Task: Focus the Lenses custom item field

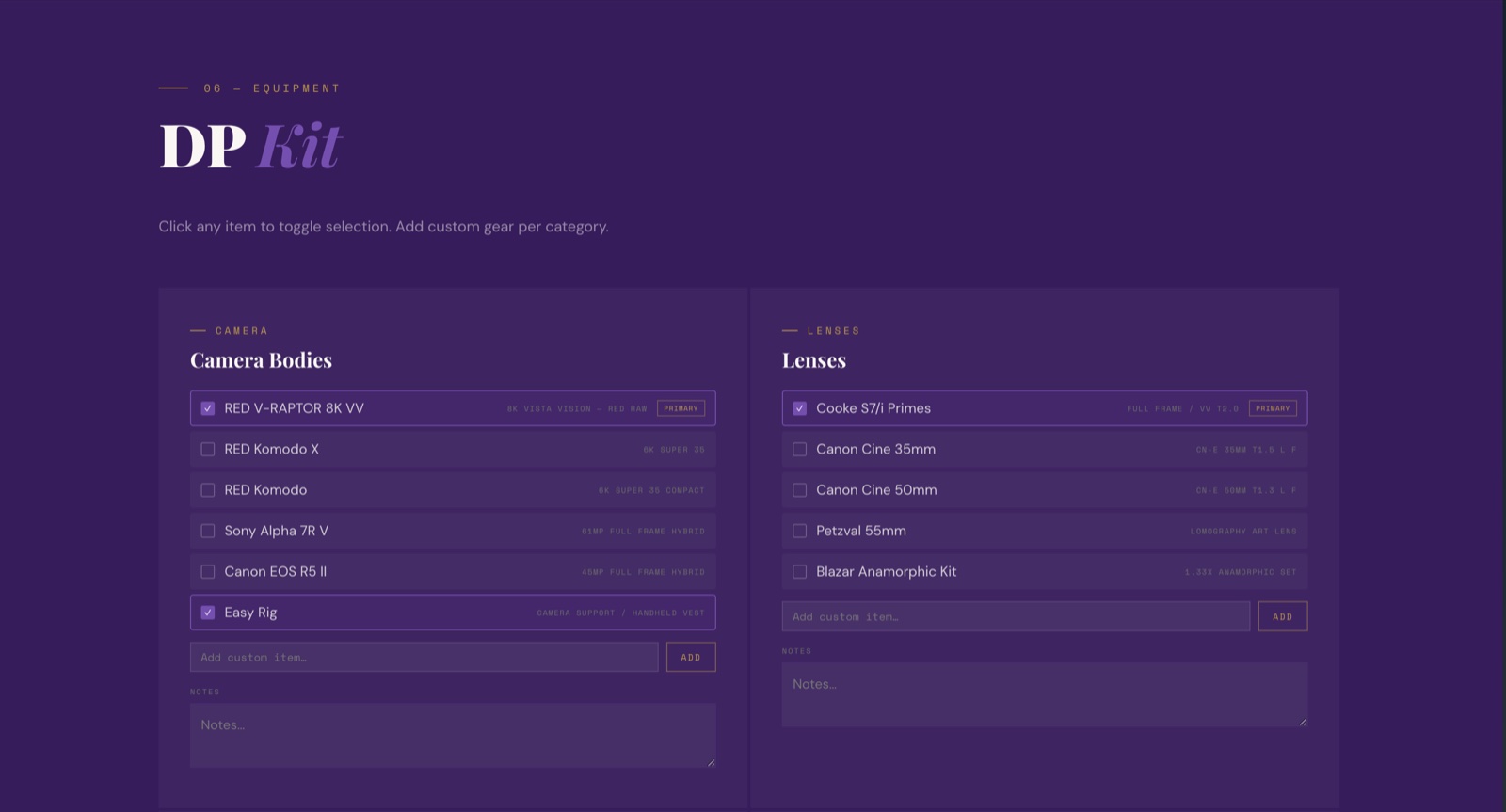Action: [1016, 617]
